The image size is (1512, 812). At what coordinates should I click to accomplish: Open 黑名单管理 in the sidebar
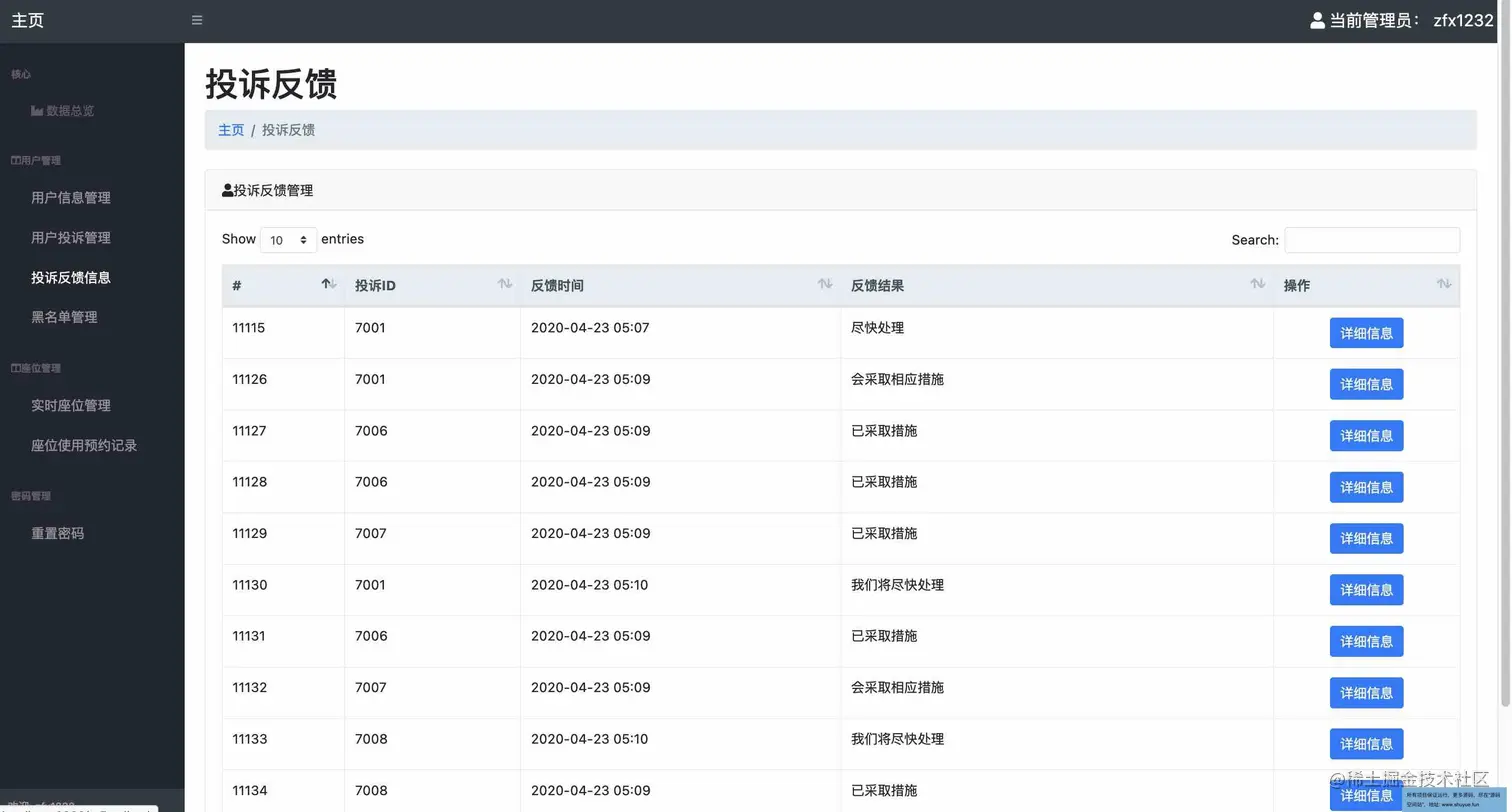[x=64, y=317]
